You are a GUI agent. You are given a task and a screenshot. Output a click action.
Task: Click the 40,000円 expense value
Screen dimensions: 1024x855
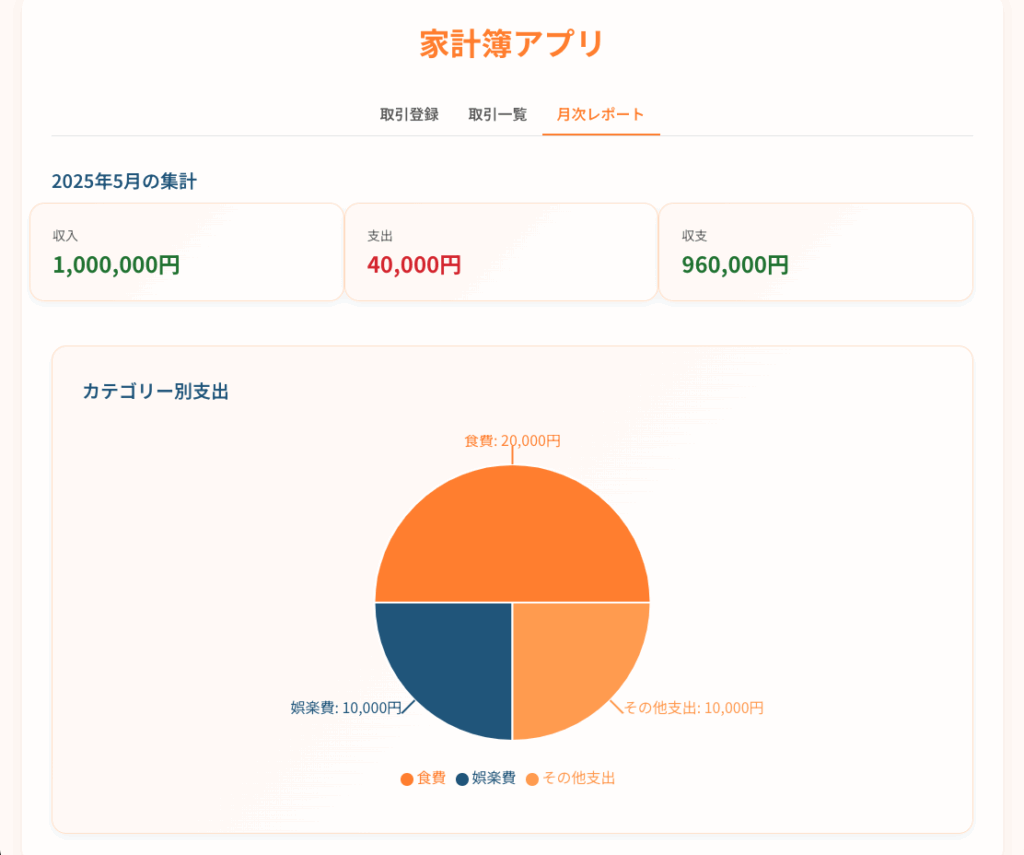pos(414,265)
